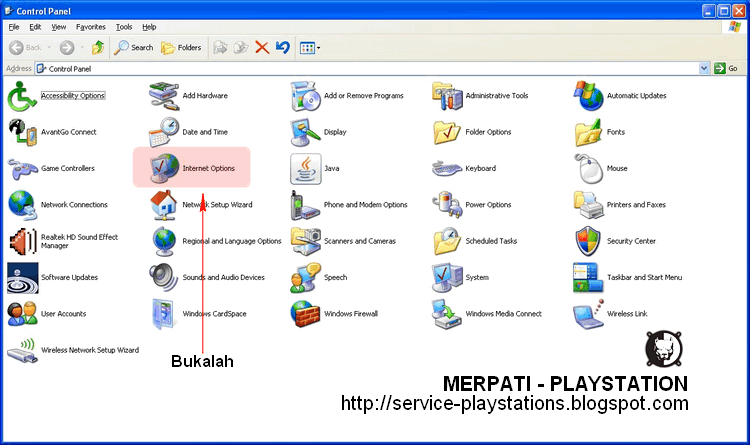Viewport: 750px width, 445px height.
Task: Open the Help menu
Action: tap(149, 27)
